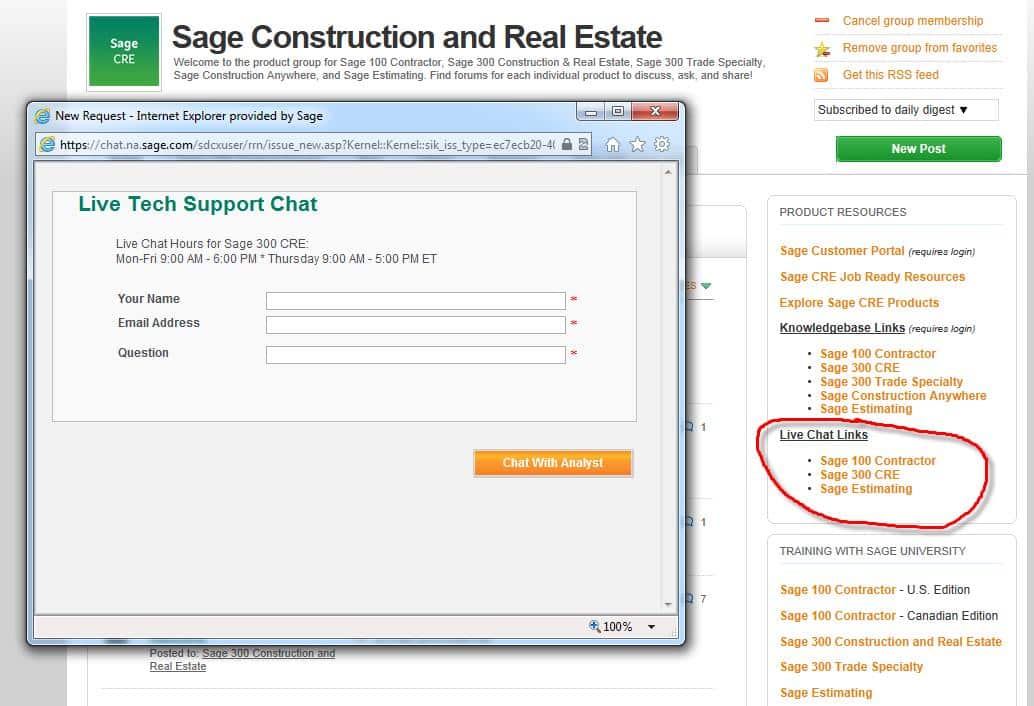Close the New Request popup window
The height and width of the screenshot is (706, 1034).
[655, 111]
